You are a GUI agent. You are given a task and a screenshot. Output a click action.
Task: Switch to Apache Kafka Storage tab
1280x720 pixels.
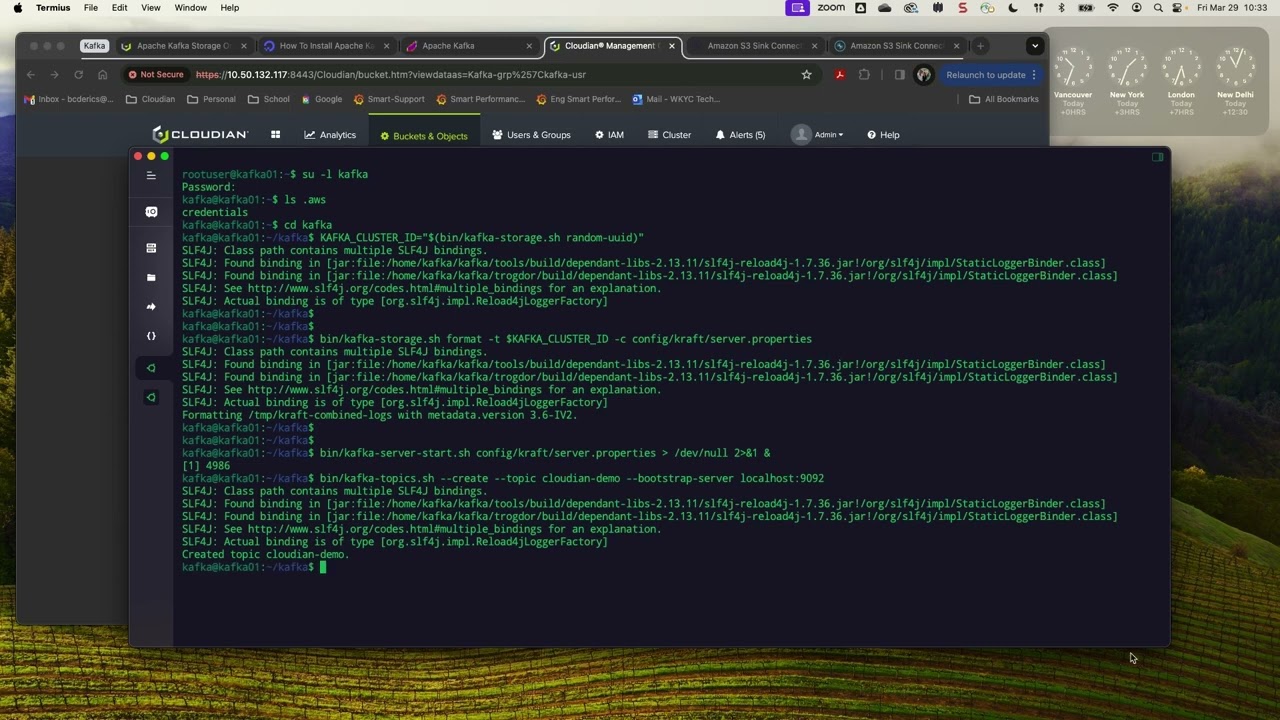click(x=183, y=46)
